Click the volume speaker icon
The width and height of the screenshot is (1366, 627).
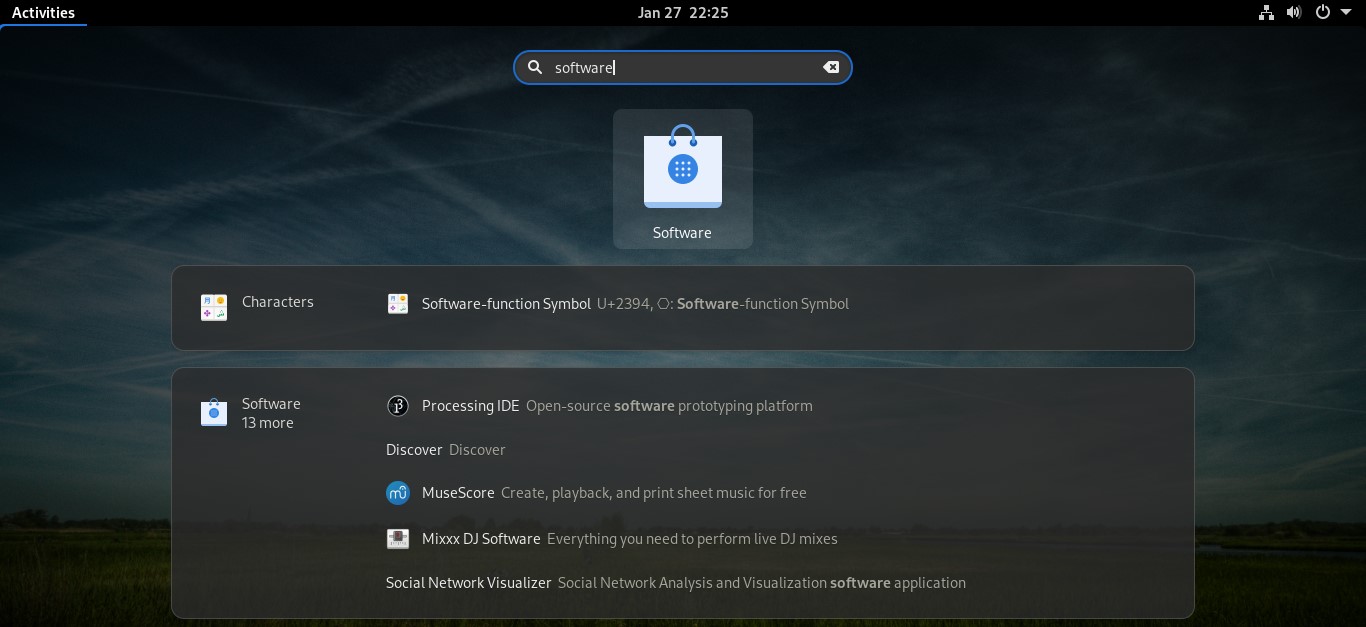[1294, 13]
